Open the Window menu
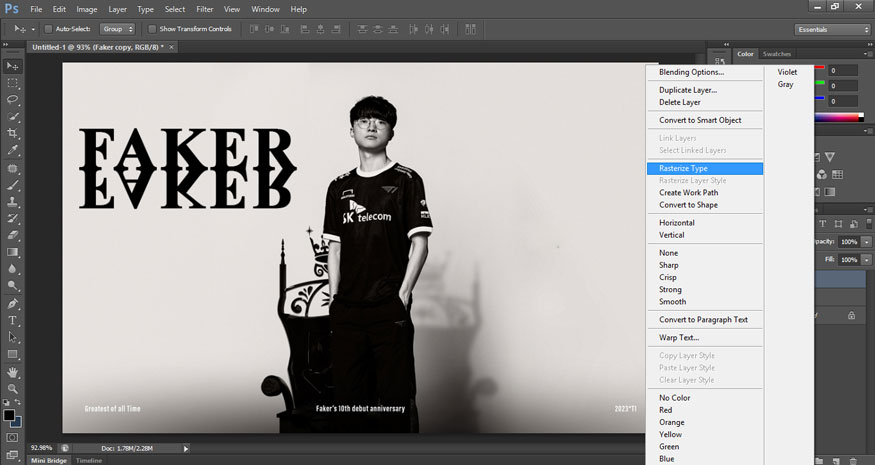The height and width of the screenshot is (465, 875). tap(265, 9)
